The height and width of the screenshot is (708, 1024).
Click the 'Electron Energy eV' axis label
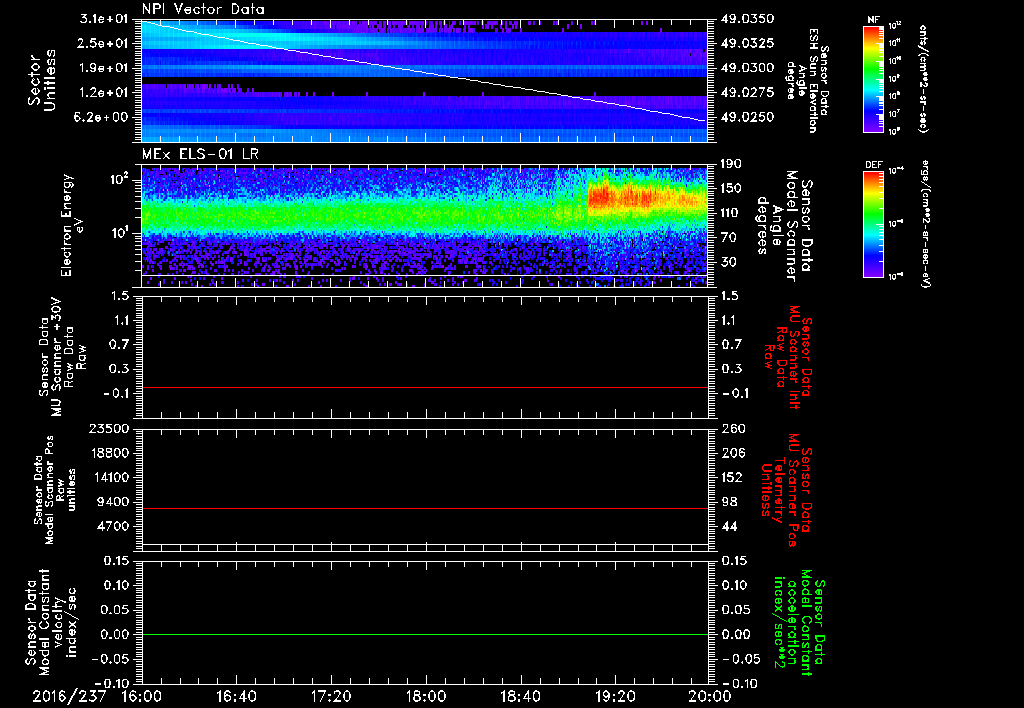[x=72, y=225]
